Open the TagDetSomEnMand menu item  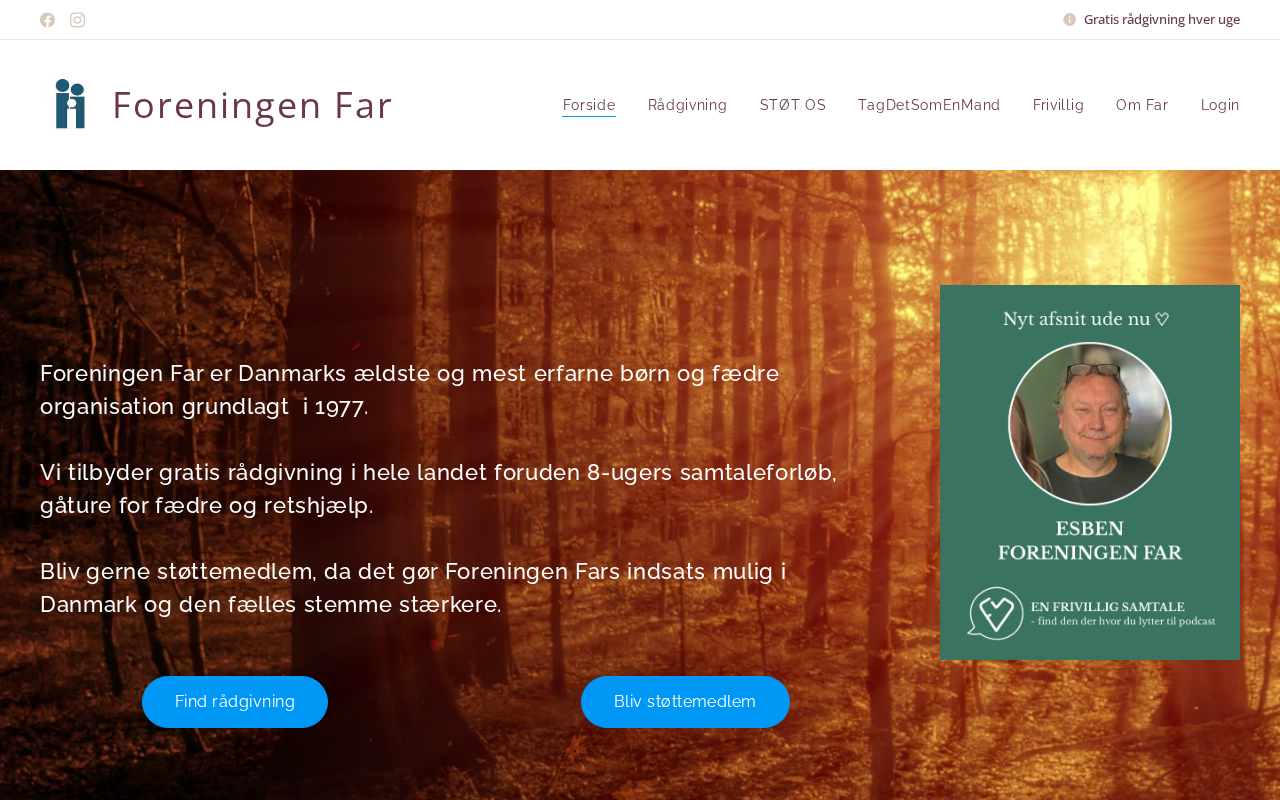coord(929,105)
